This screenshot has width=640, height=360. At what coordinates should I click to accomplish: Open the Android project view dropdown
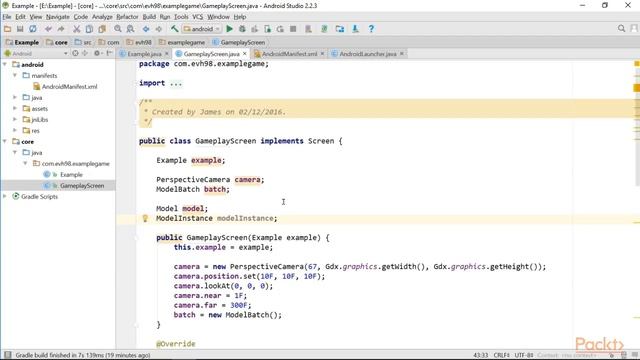(x=36, y=53)
